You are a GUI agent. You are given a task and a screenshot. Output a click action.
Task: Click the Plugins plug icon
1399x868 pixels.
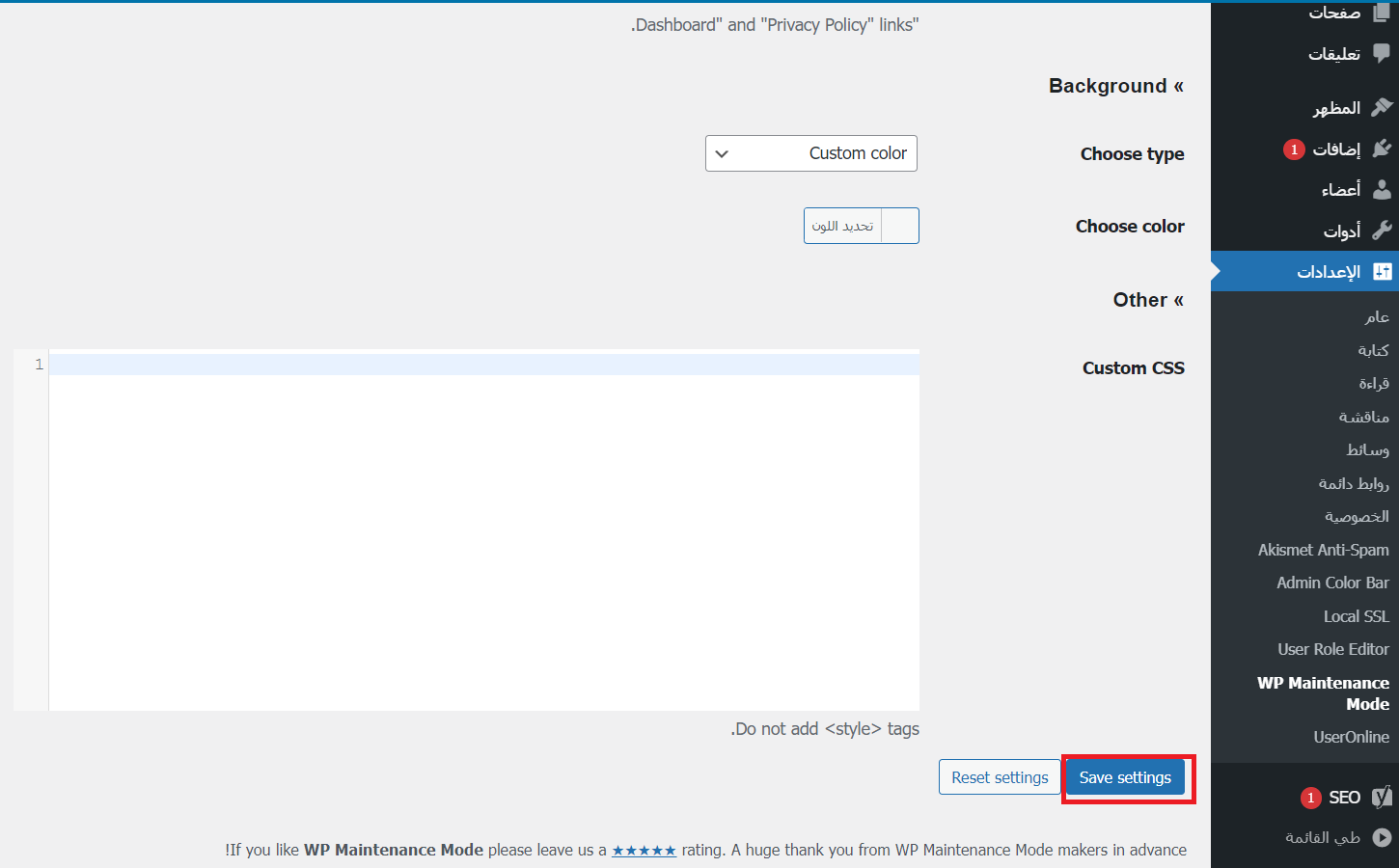coord(1382,149)
